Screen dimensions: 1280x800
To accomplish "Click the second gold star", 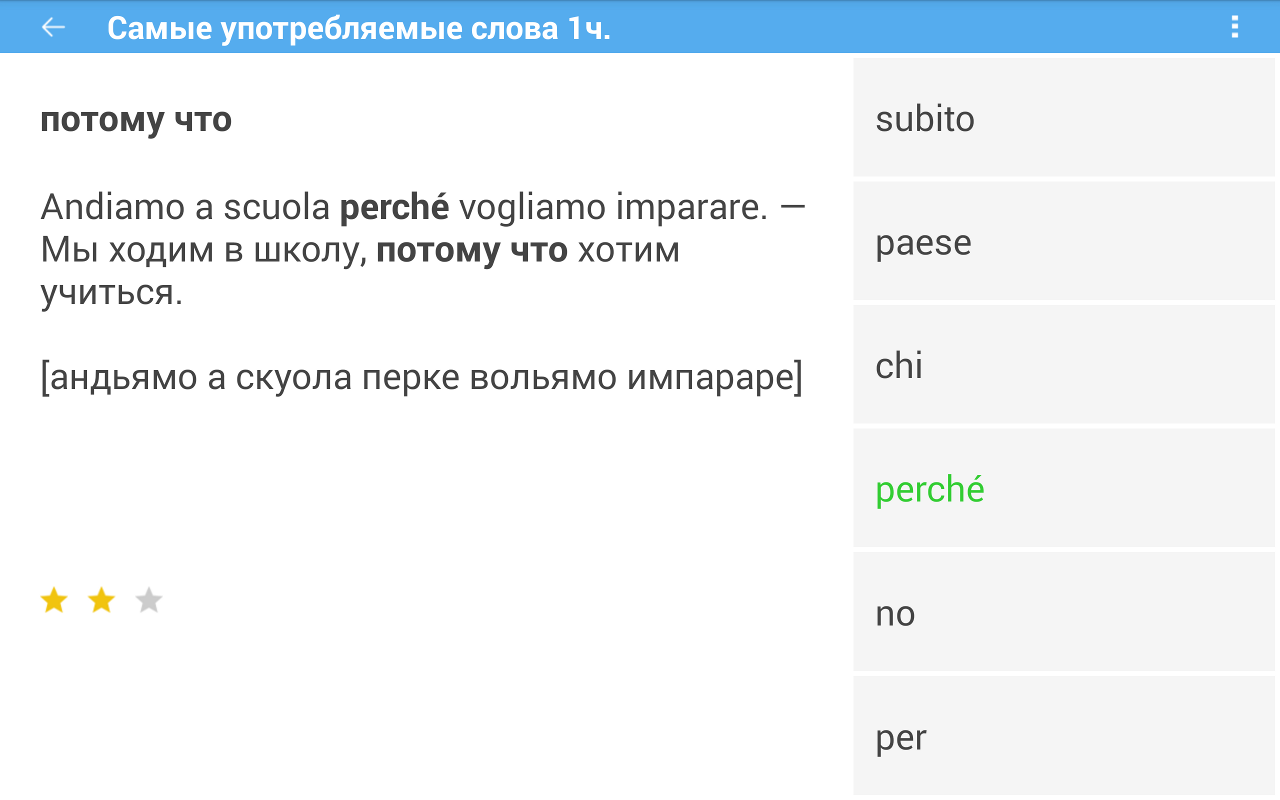I will pyautogui.click(x=101, y=600).
